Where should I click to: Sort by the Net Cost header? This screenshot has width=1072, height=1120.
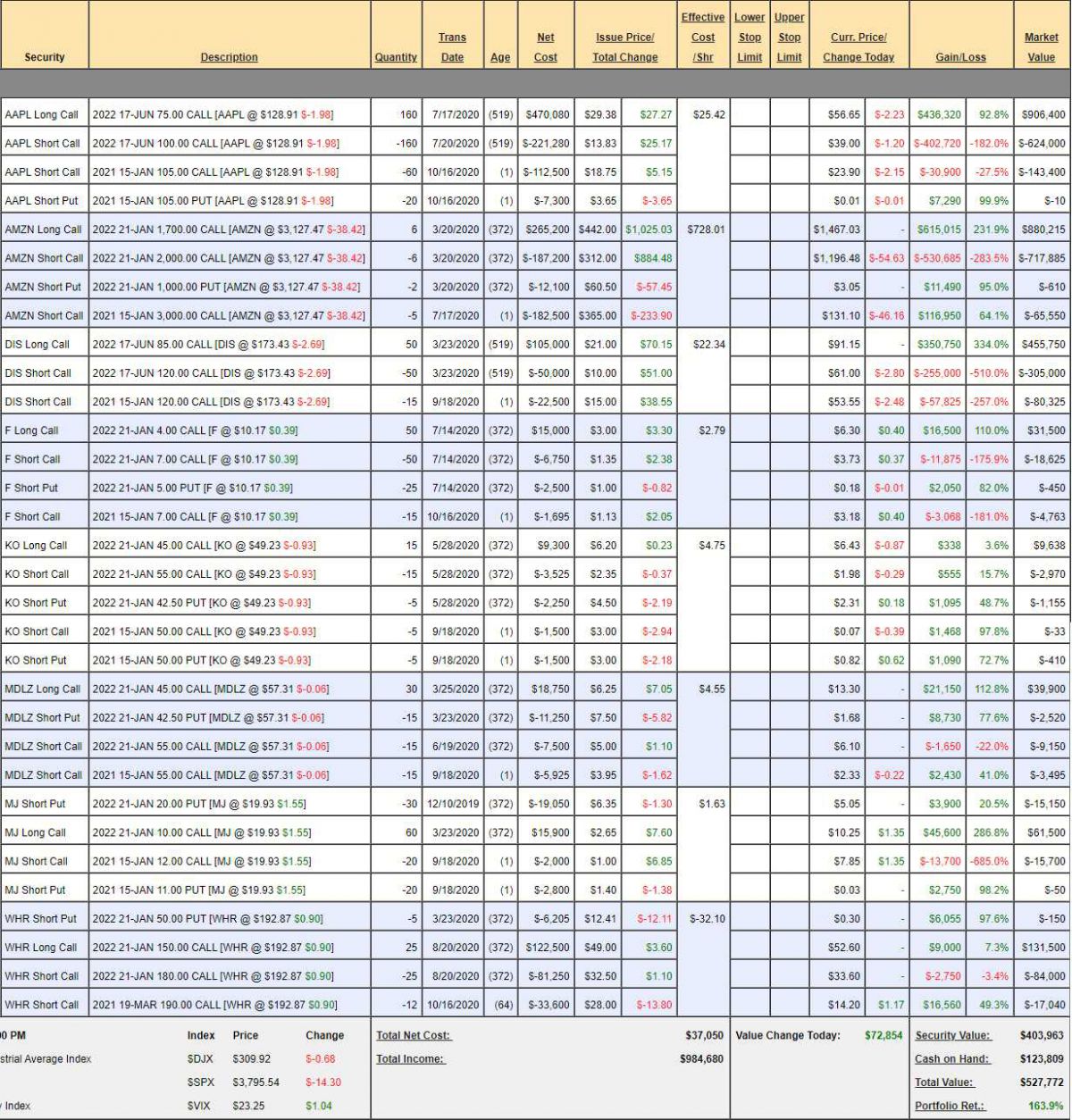click(545, 47)
